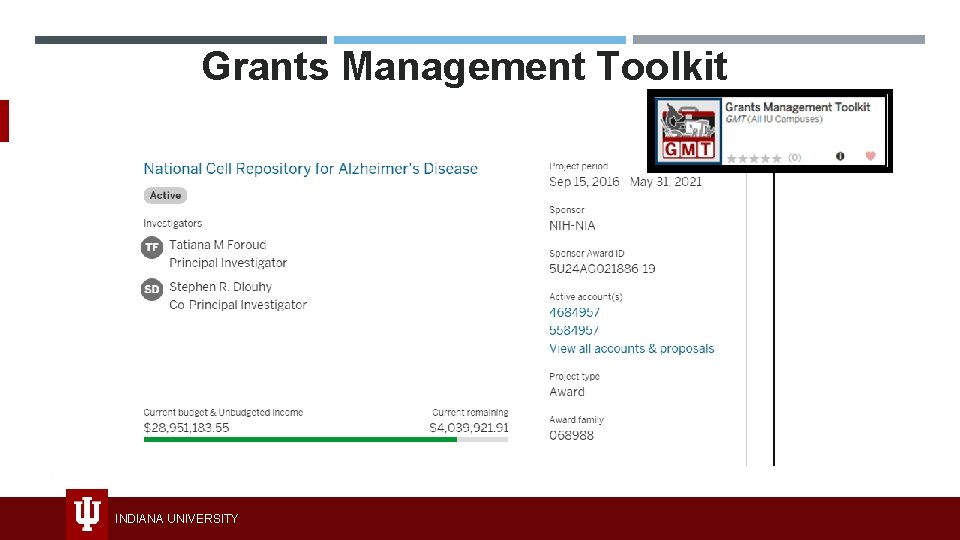Open info icon on Grants Management Toolkit card
Screen dimensions: 960x540
click(x=840, y=156)
